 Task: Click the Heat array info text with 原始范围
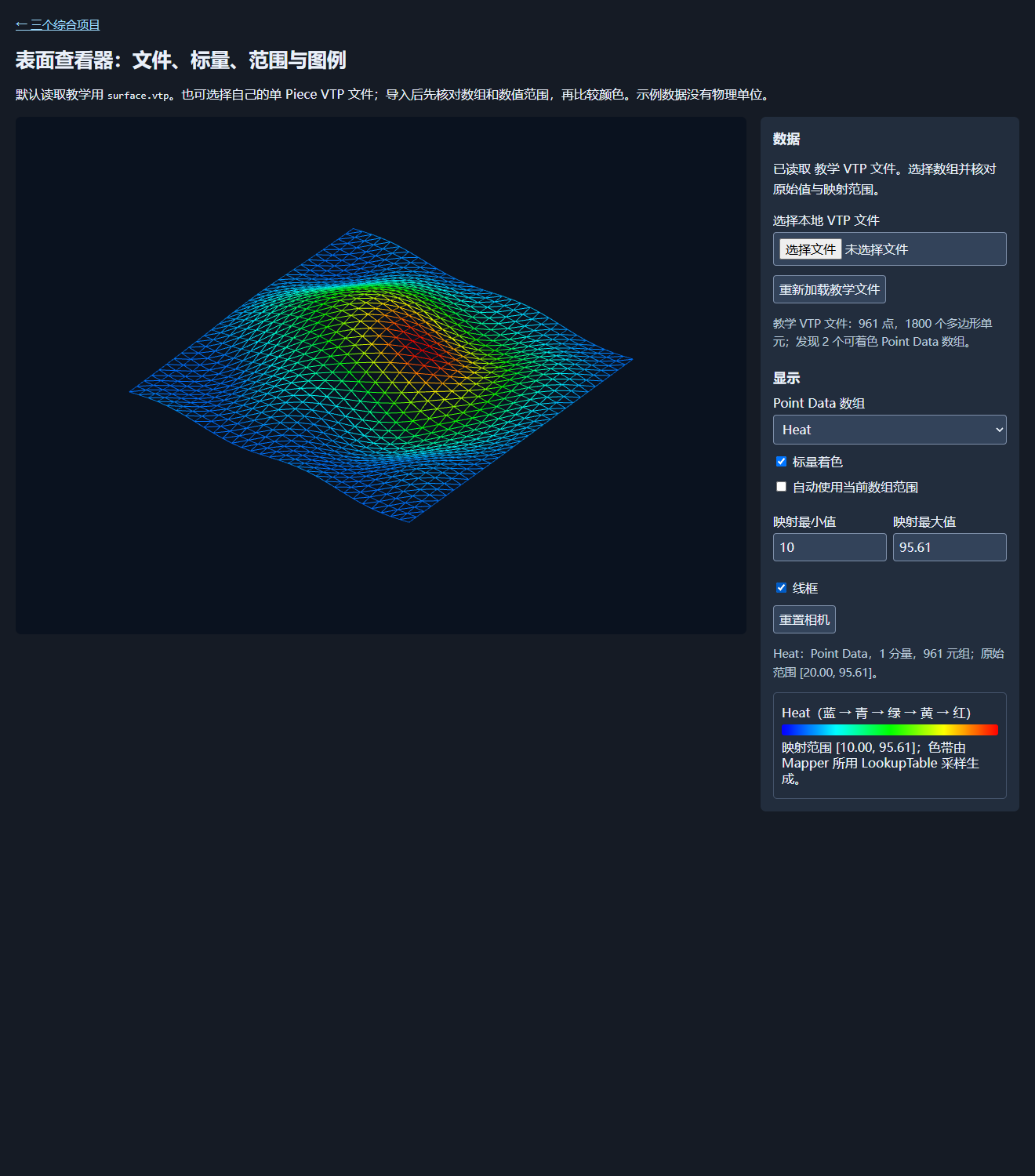pyautogui.click(x=889, y=663)
